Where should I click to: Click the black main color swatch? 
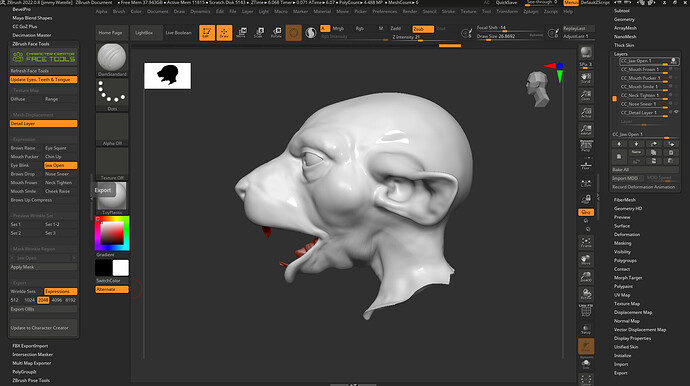coord(103,268)
